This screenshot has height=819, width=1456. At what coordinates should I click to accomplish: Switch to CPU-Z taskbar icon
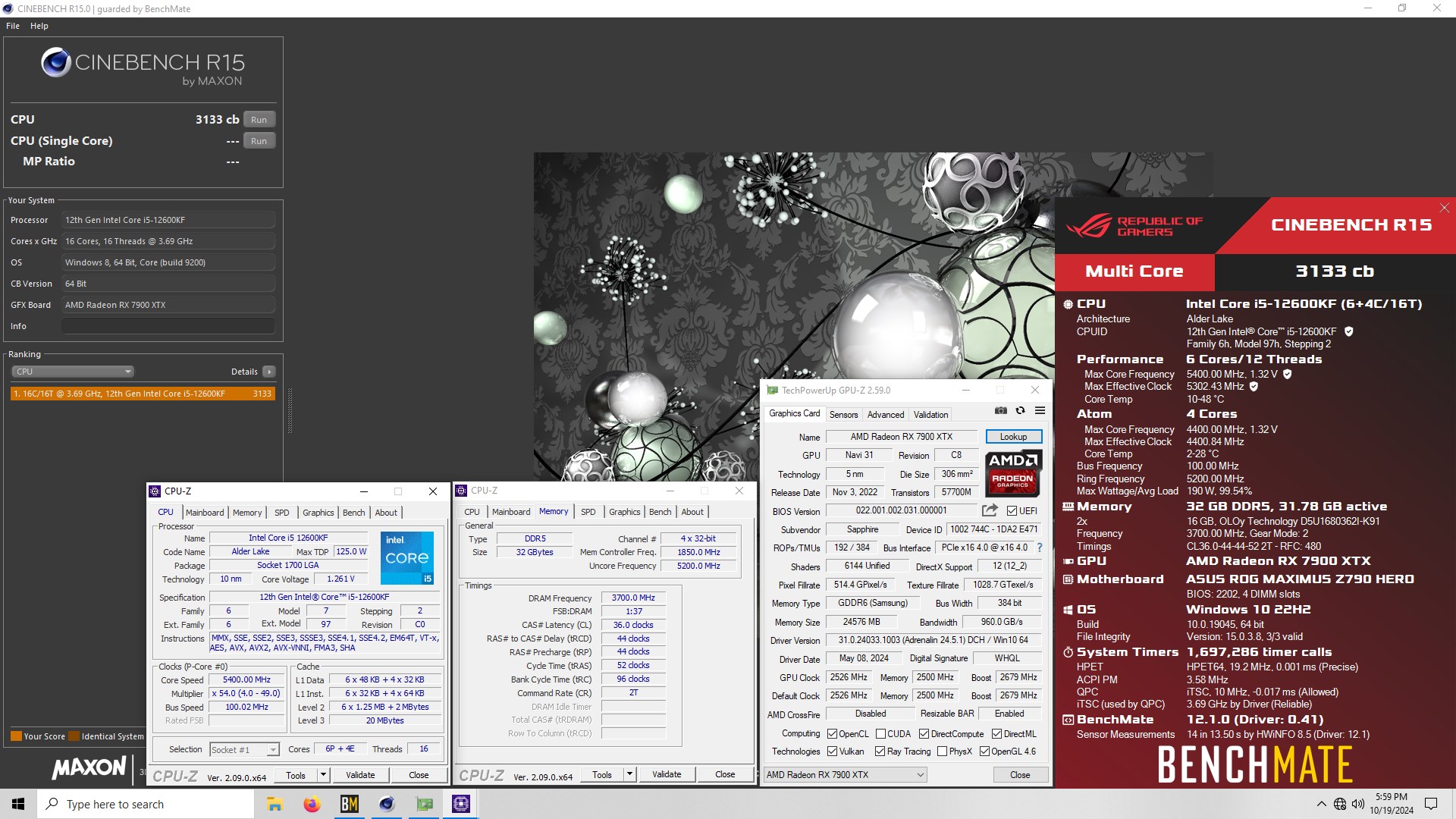[x=461, y=804]
